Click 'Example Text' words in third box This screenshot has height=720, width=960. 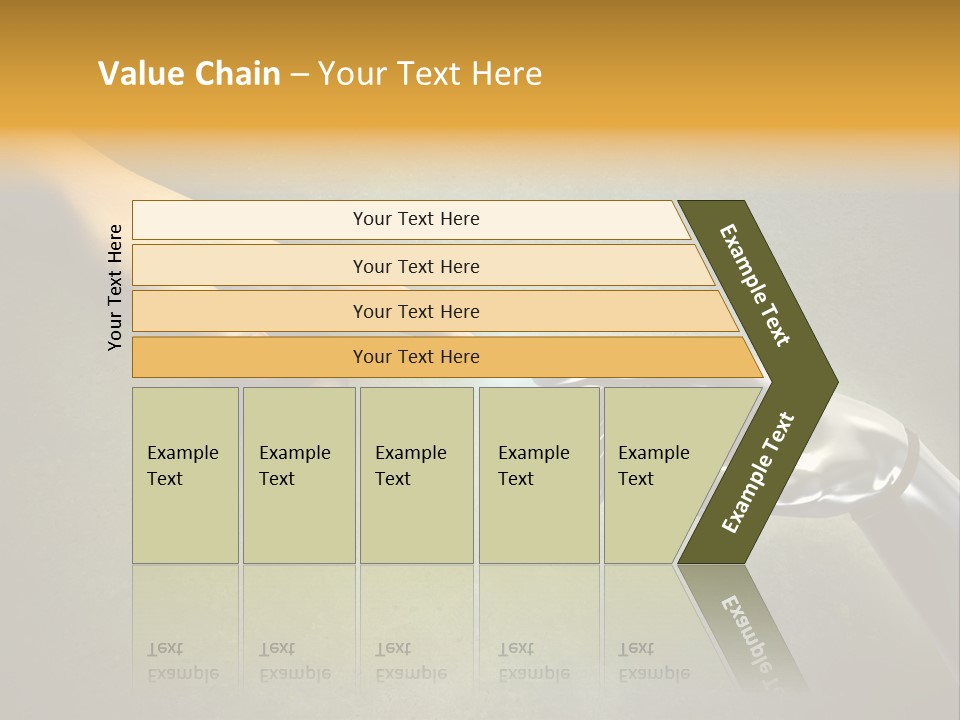click(411, 465)
